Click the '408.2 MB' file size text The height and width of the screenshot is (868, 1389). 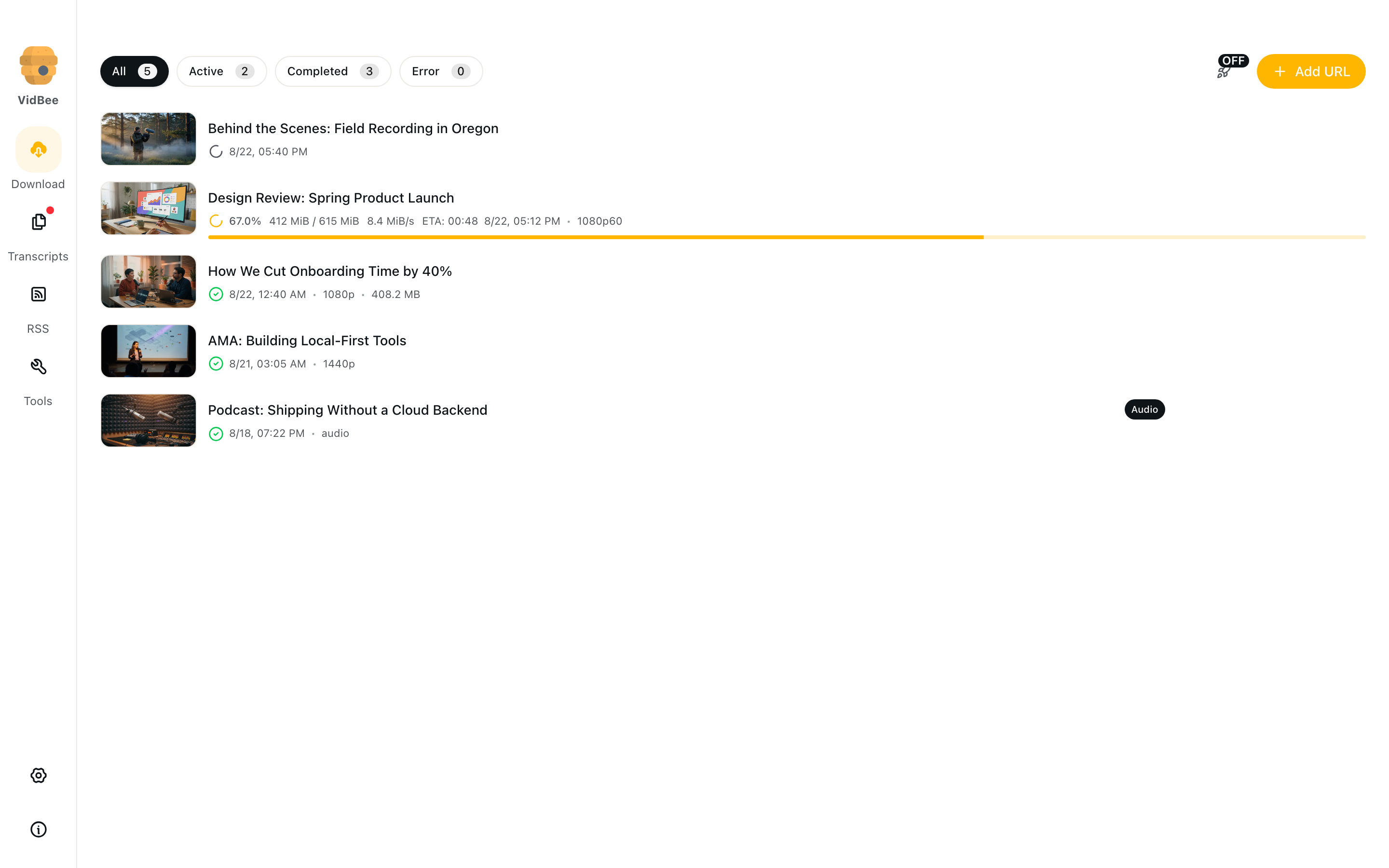395,295
